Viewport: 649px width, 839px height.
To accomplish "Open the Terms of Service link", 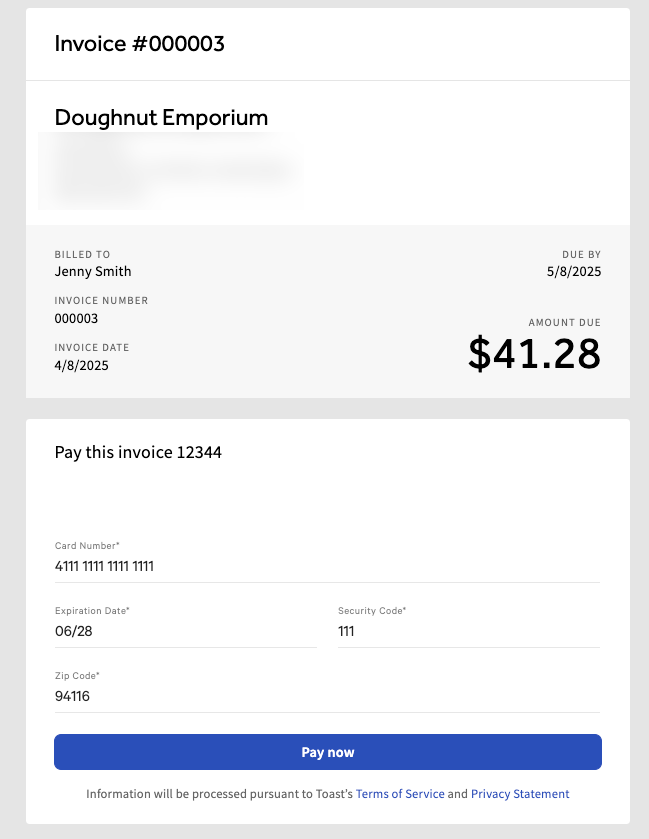I will click(x=400, y=793).
